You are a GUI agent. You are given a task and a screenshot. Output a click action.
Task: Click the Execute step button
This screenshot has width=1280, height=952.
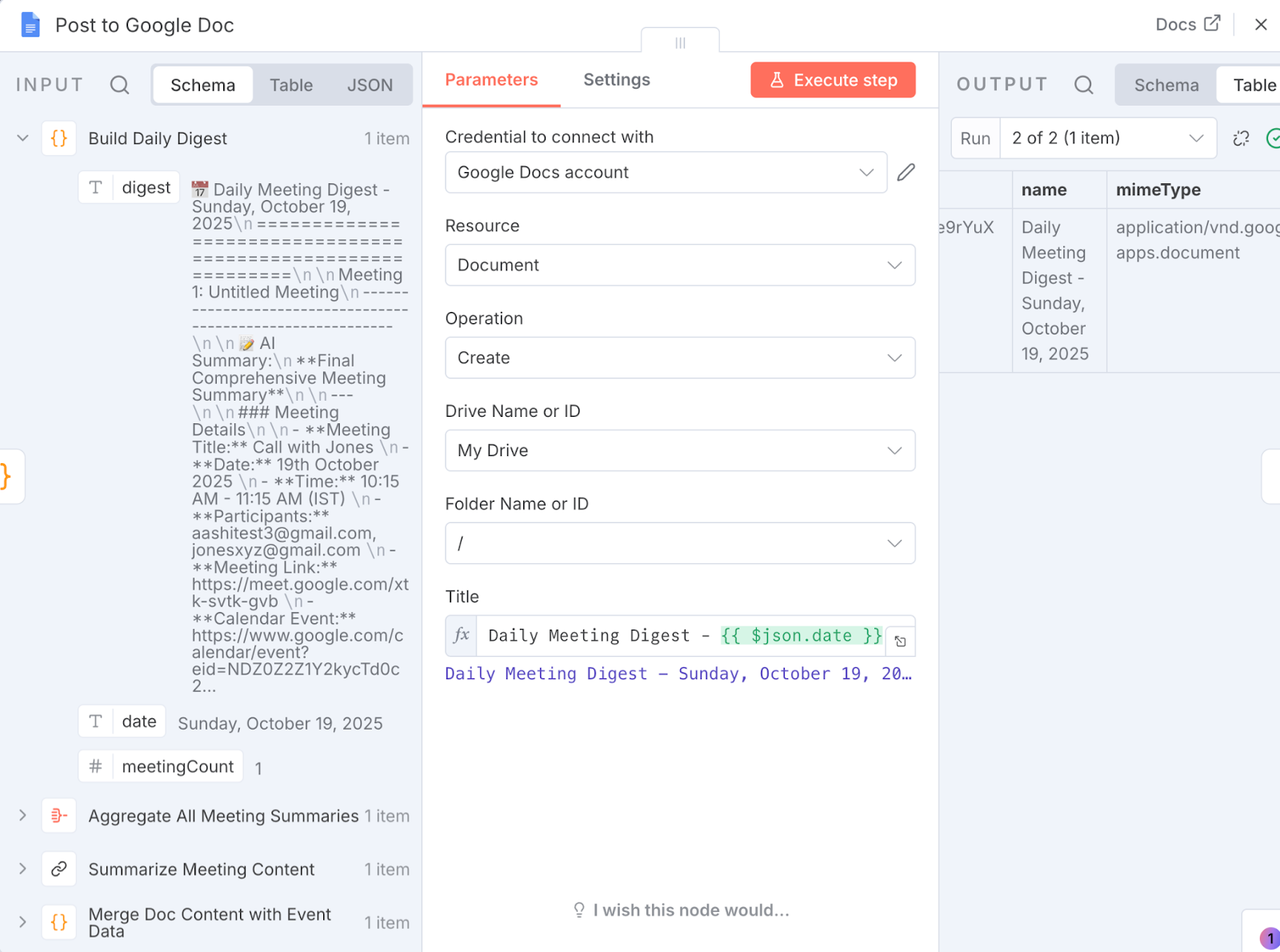833,79
